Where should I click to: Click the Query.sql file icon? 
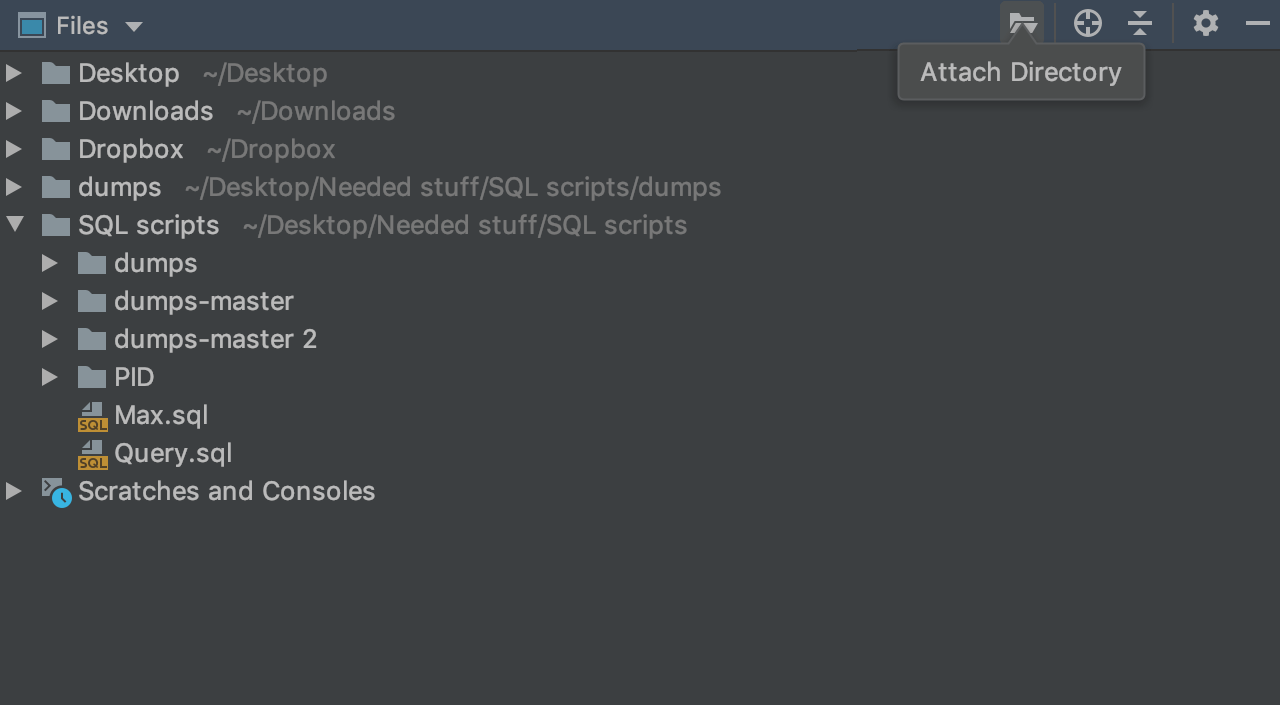[x=92, y=454]
